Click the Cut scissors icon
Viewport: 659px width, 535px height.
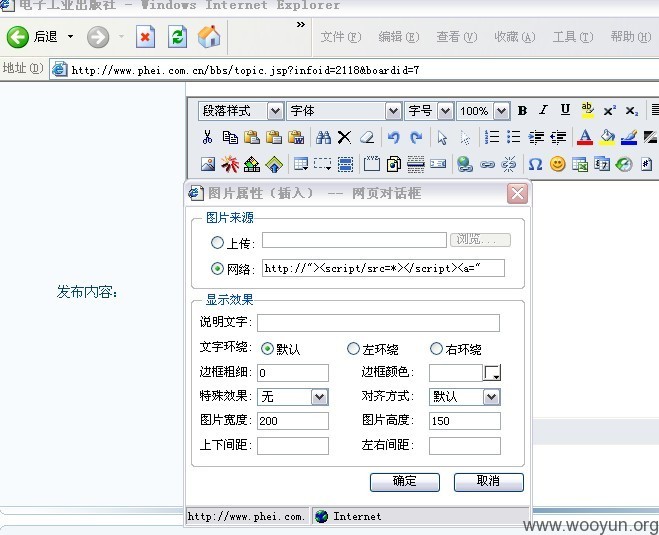coord(207,137)
